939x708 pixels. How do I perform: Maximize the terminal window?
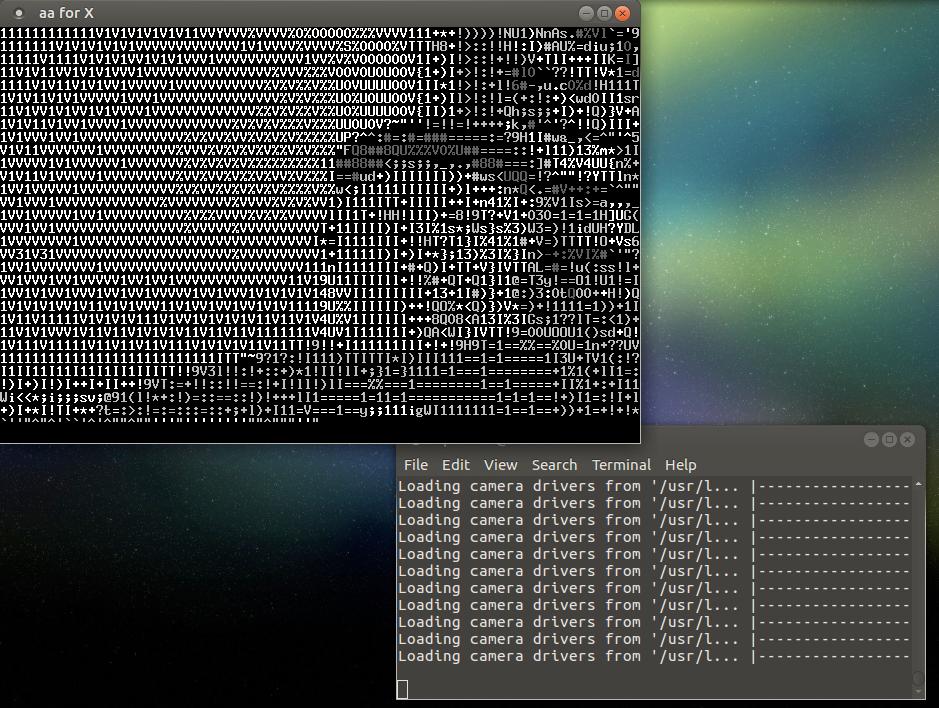click(x=890, y=440)
